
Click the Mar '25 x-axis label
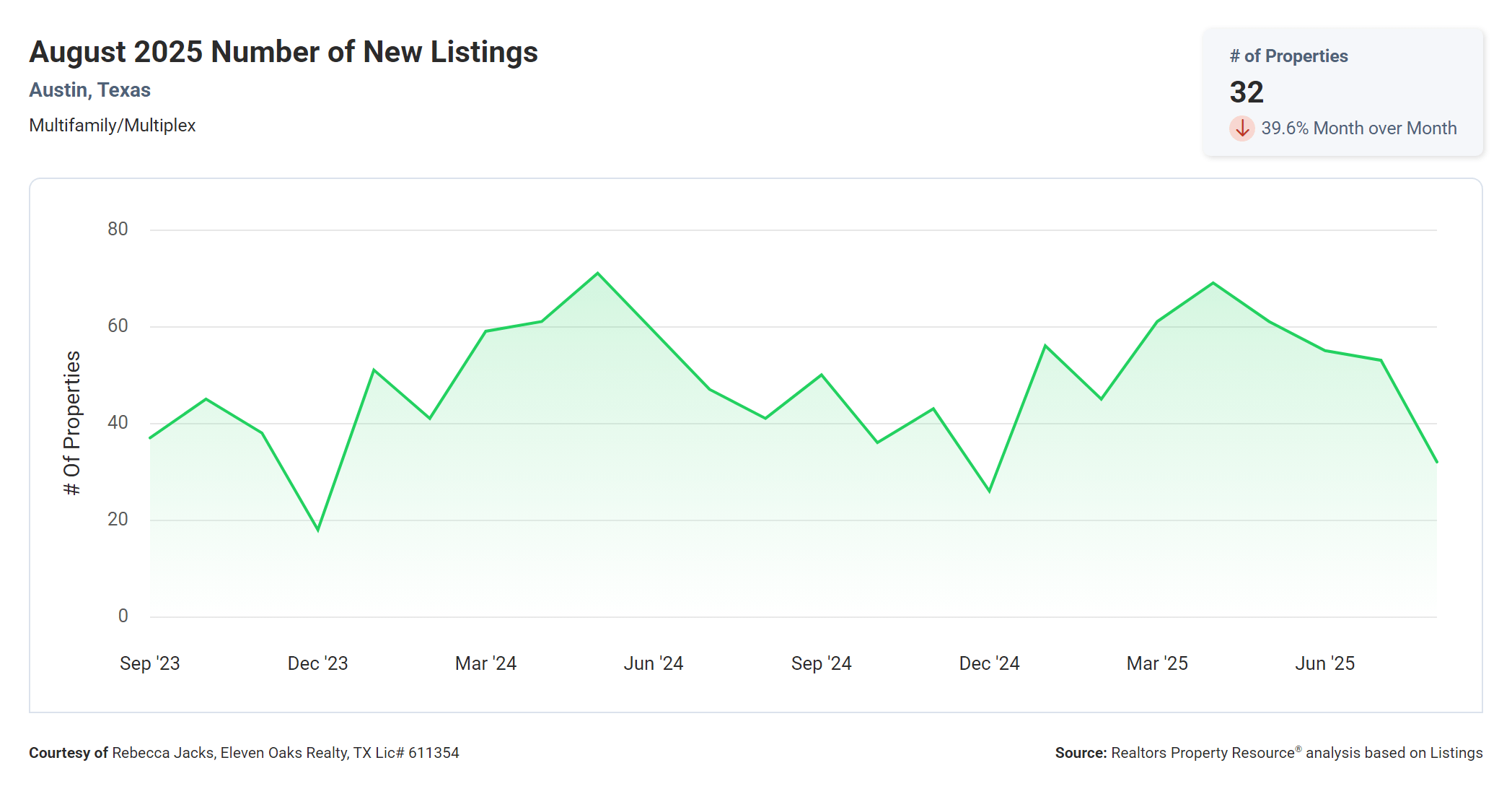[1156, 663]
